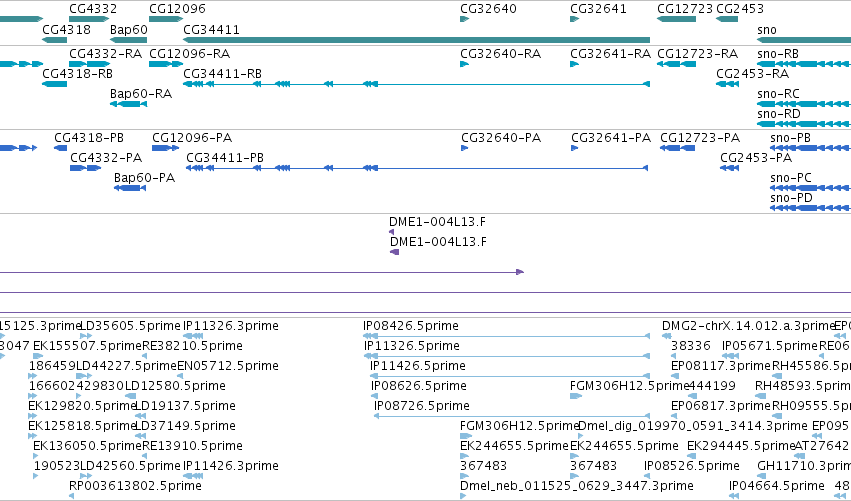Open the CG12096-RA transcript label
Screen dimensions: 851x501
[x=189, y=54]
